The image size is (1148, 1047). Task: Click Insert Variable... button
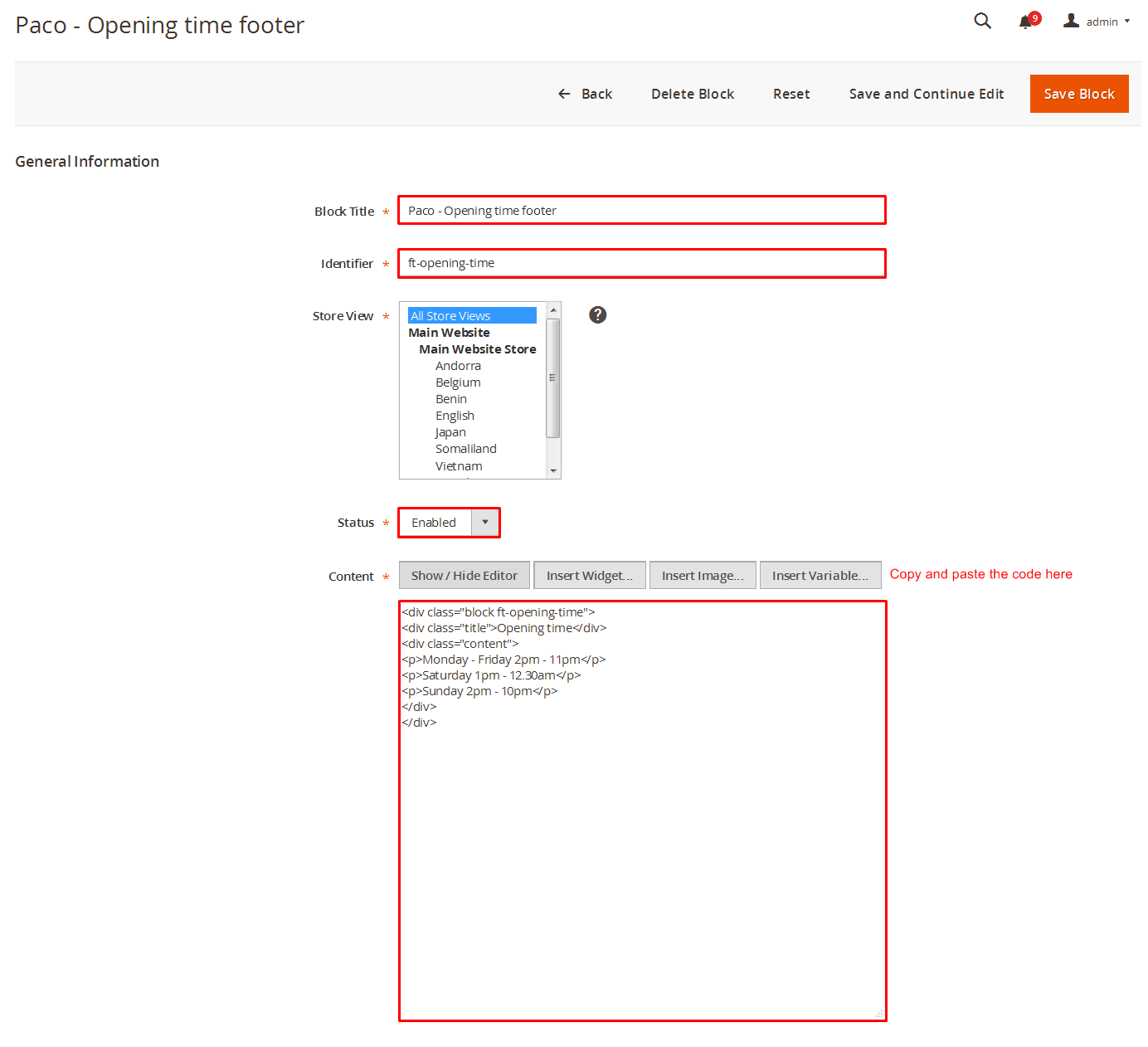pos(820,575)
